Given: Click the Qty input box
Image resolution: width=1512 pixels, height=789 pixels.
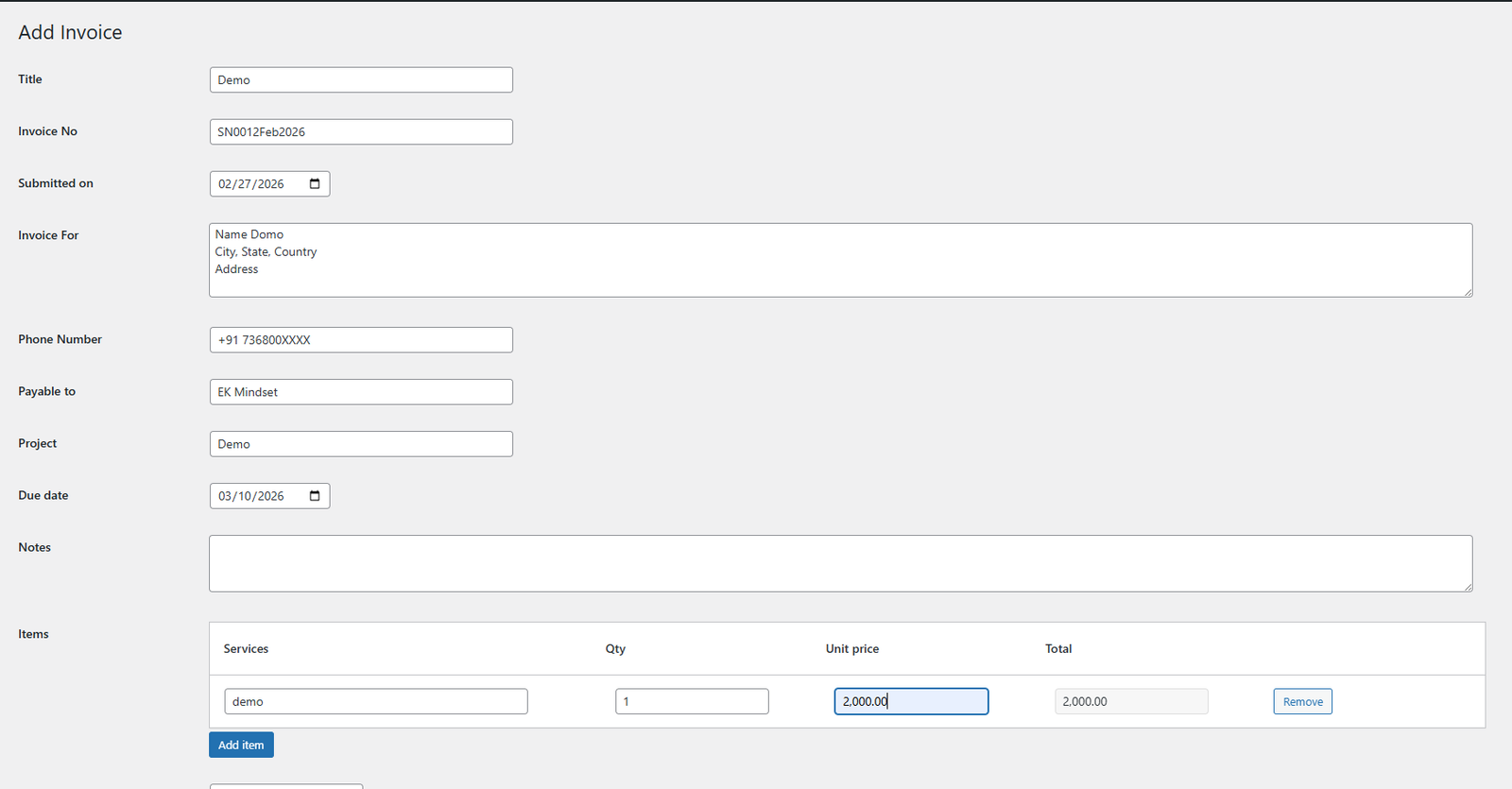Looking at the screenshot, I should [691, 701].
